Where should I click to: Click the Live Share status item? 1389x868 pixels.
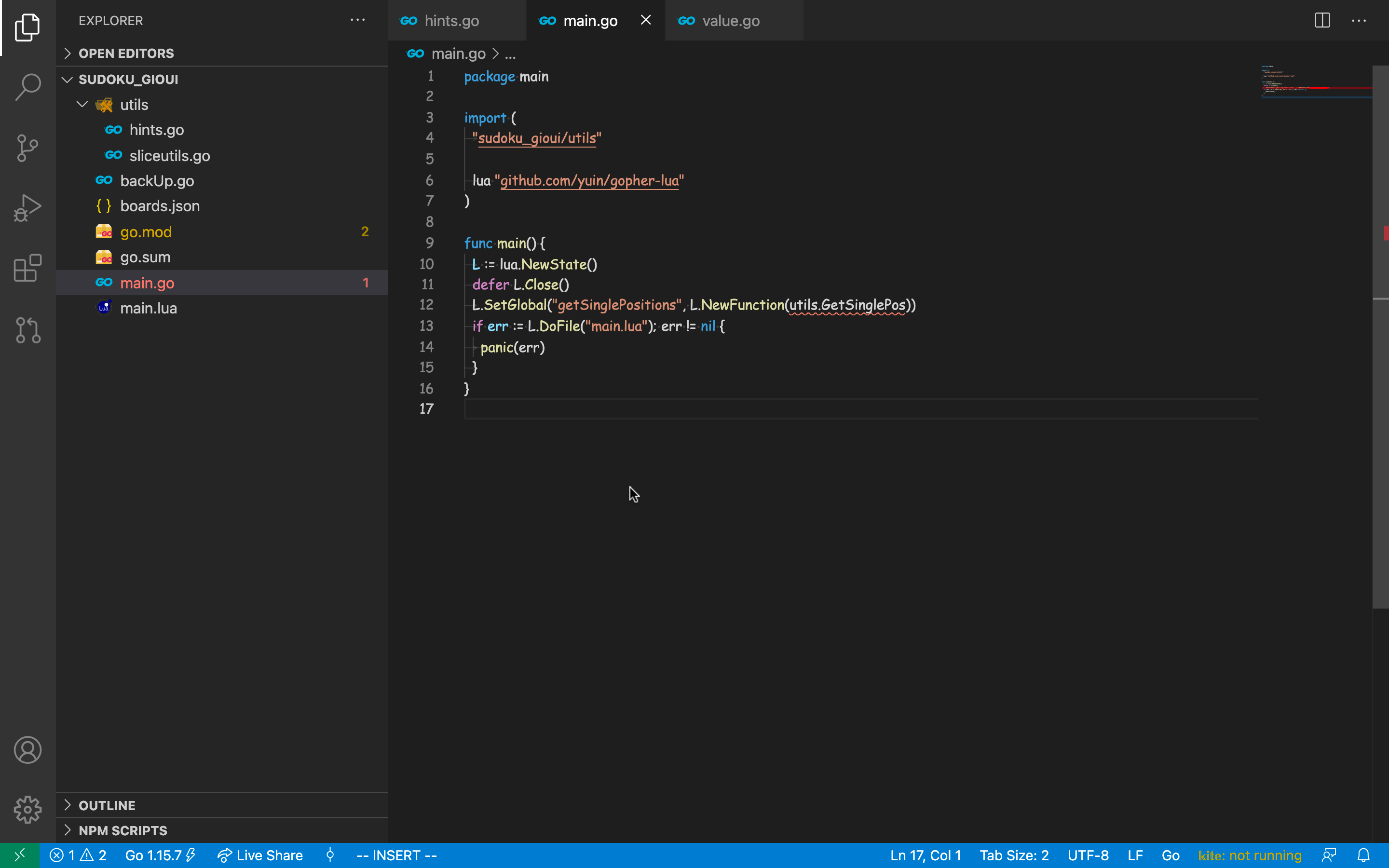pyautogui.click(x=260, y=855)
